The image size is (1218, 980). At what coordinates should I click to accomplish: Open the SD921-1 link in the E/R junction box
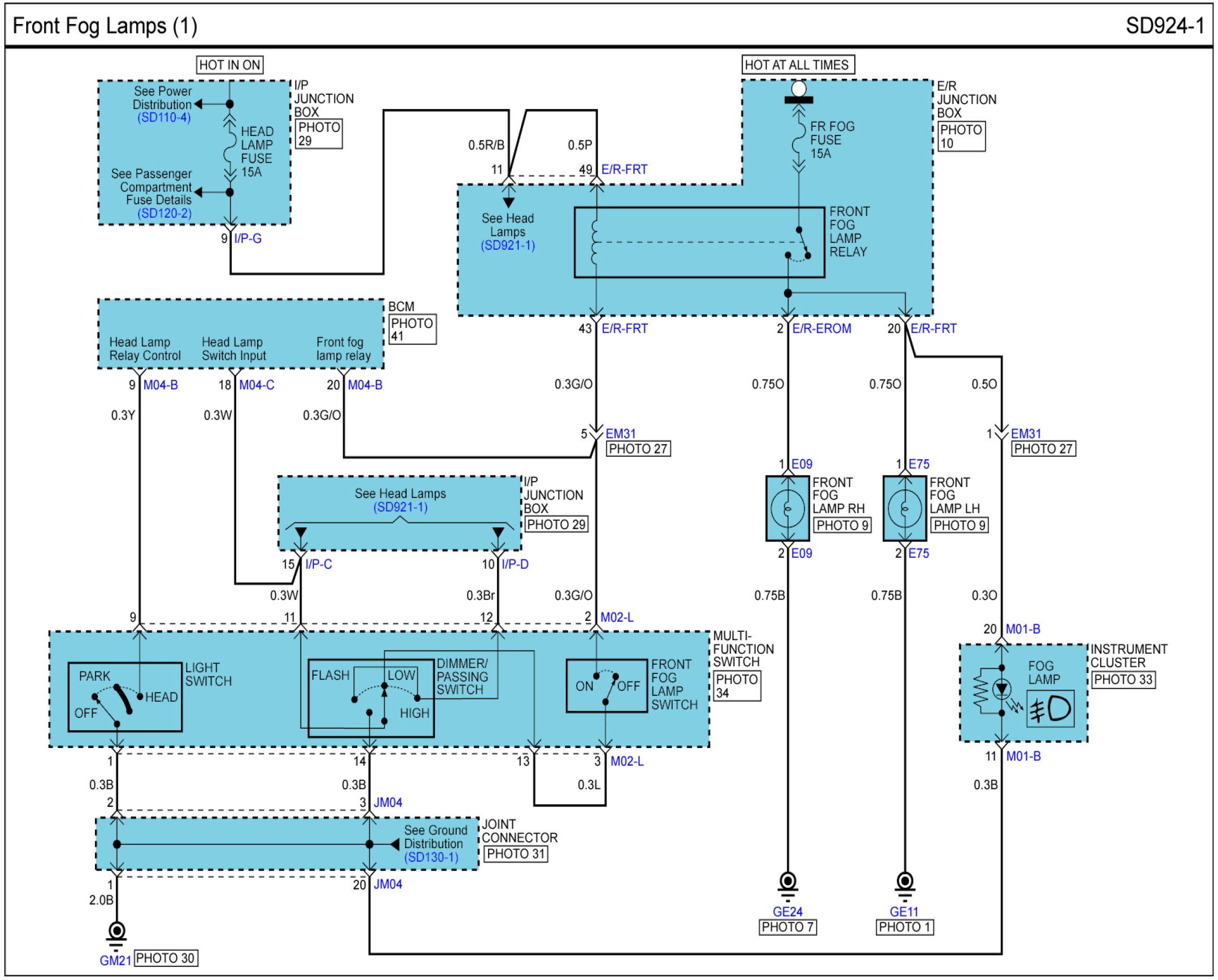[507, 246]
